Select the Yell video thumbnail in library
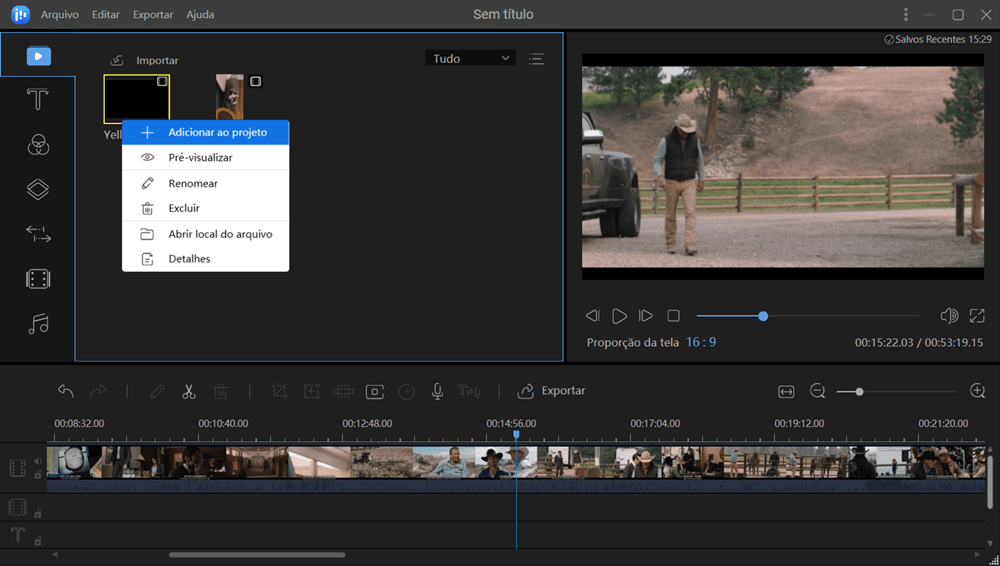This screenshot has width=1000, height=566. tap(136, 99)
